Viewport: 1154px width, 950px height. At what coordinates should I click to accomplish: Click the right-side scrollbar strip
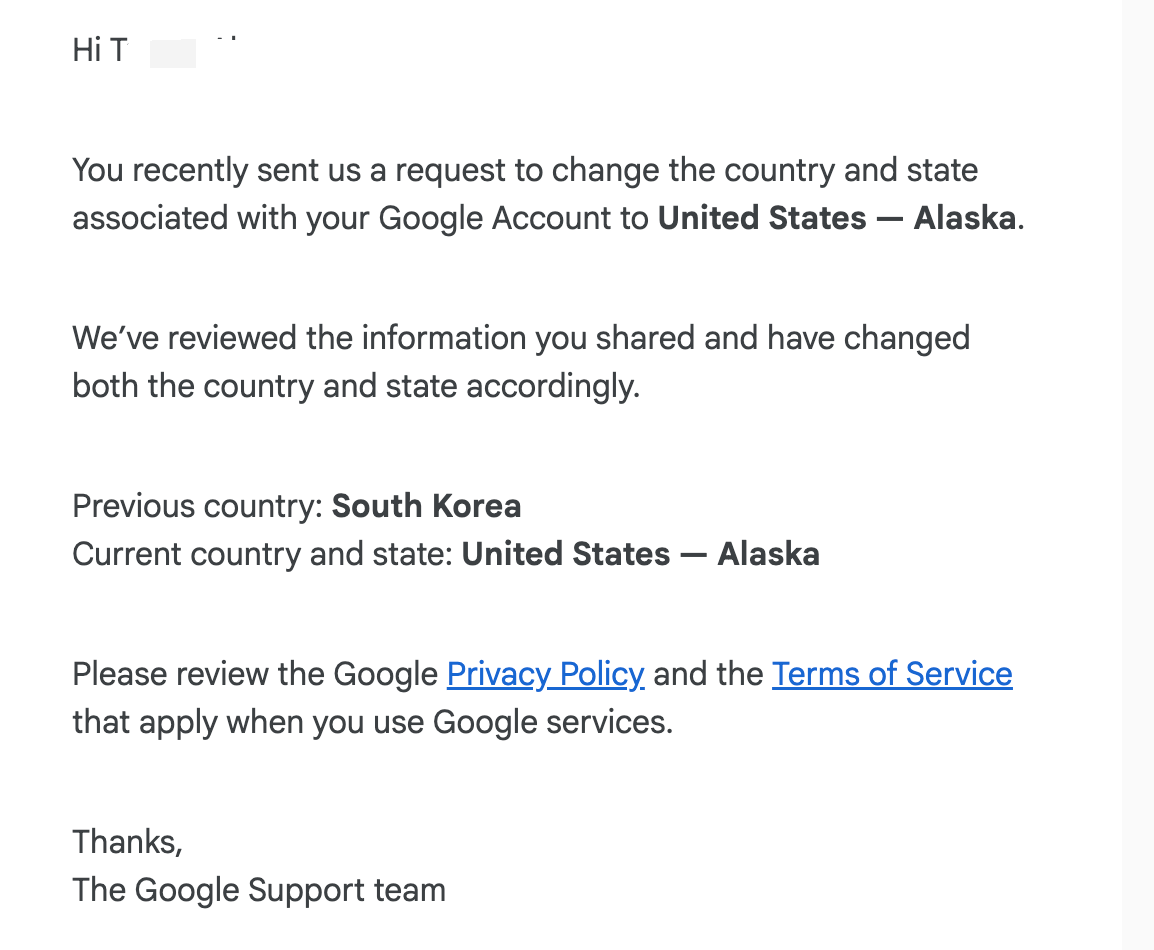[x=1138, y=475]
